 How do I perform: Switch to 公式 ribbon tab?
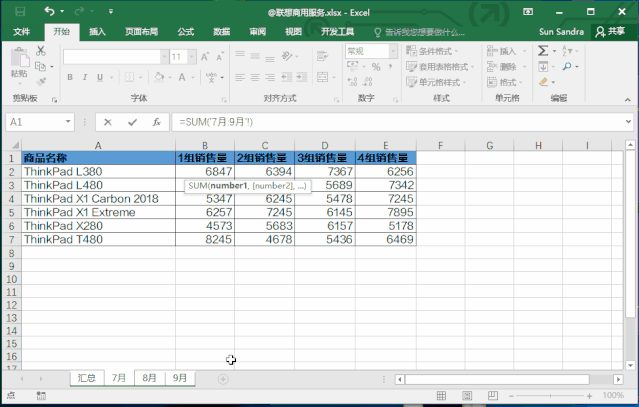185,32
